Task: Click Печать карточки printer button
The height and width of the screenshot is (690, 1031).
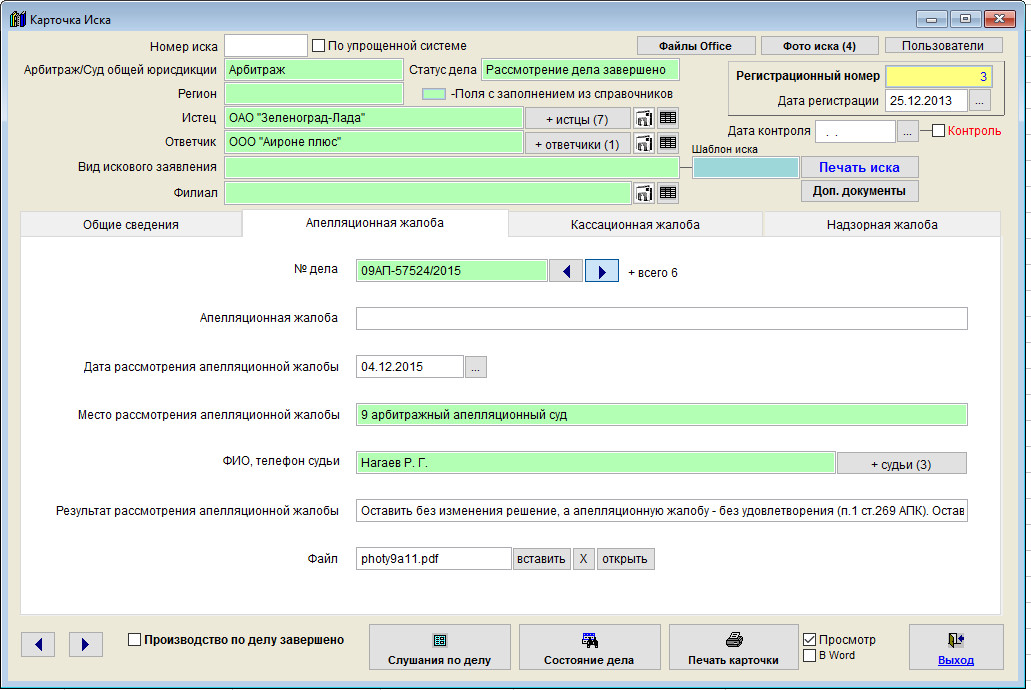Action: 733,648
